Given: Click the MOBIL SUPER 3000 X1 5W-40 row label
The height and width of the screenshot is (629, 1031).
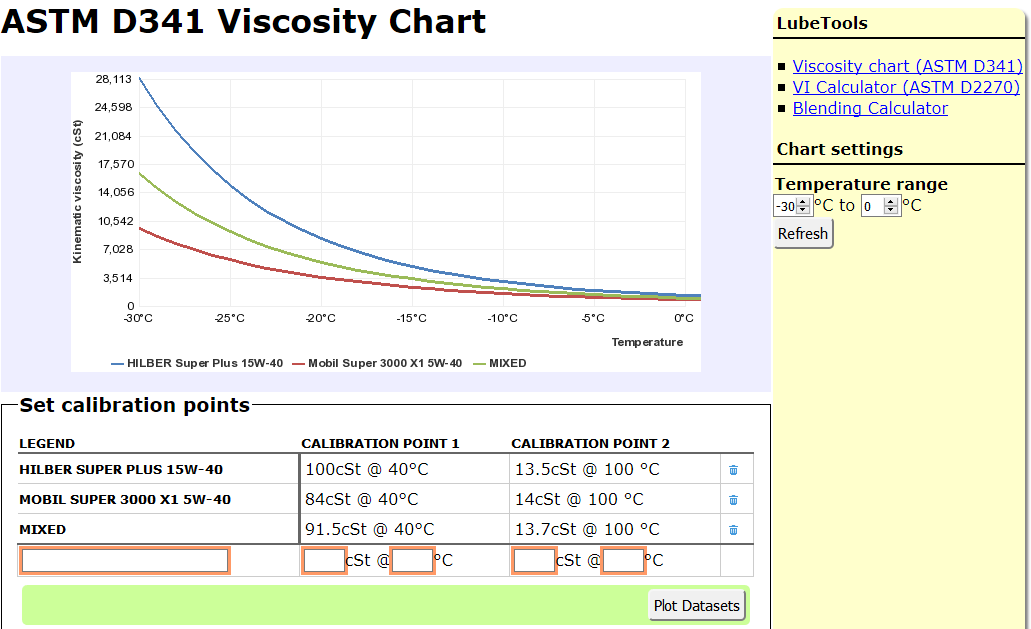Looking at the screenshot, I should [125, 500].
